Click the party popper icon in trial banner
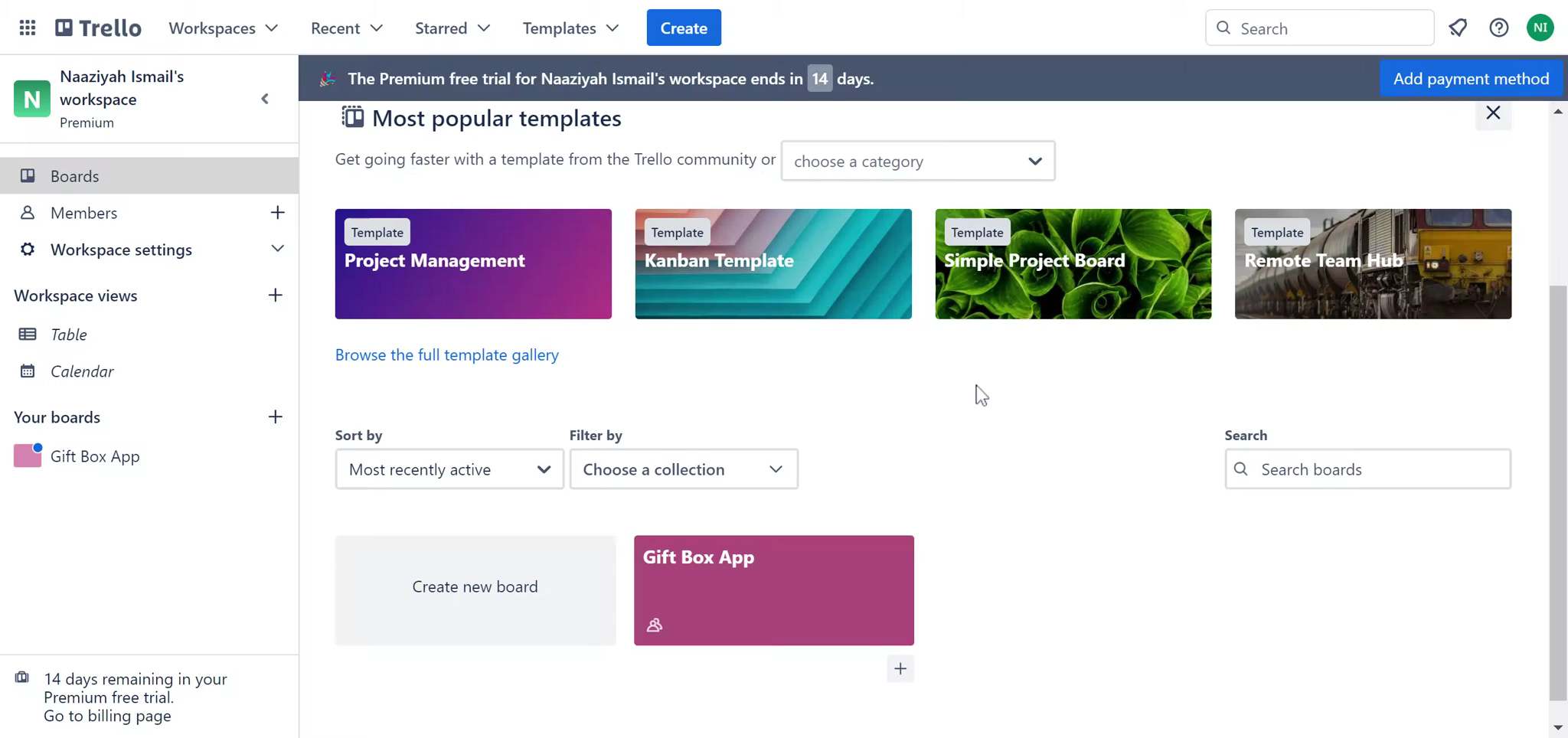 [328, 78]
